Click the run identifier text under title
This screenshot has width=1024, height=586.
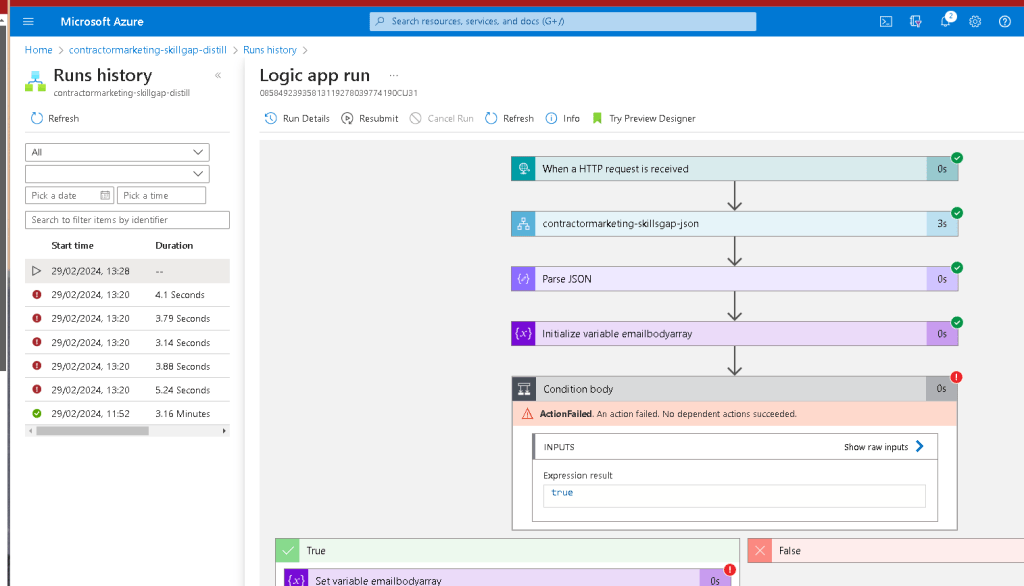point(338,93)
